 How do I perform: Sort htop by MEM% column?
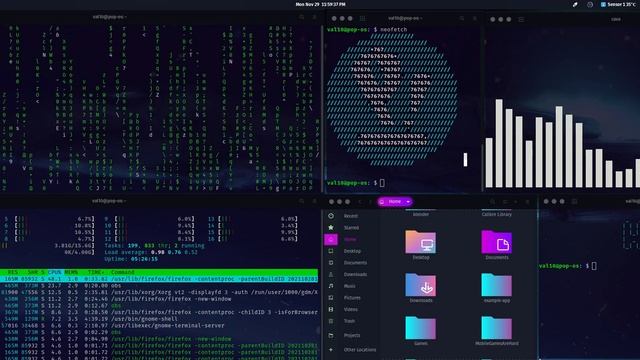coord(71,272)
